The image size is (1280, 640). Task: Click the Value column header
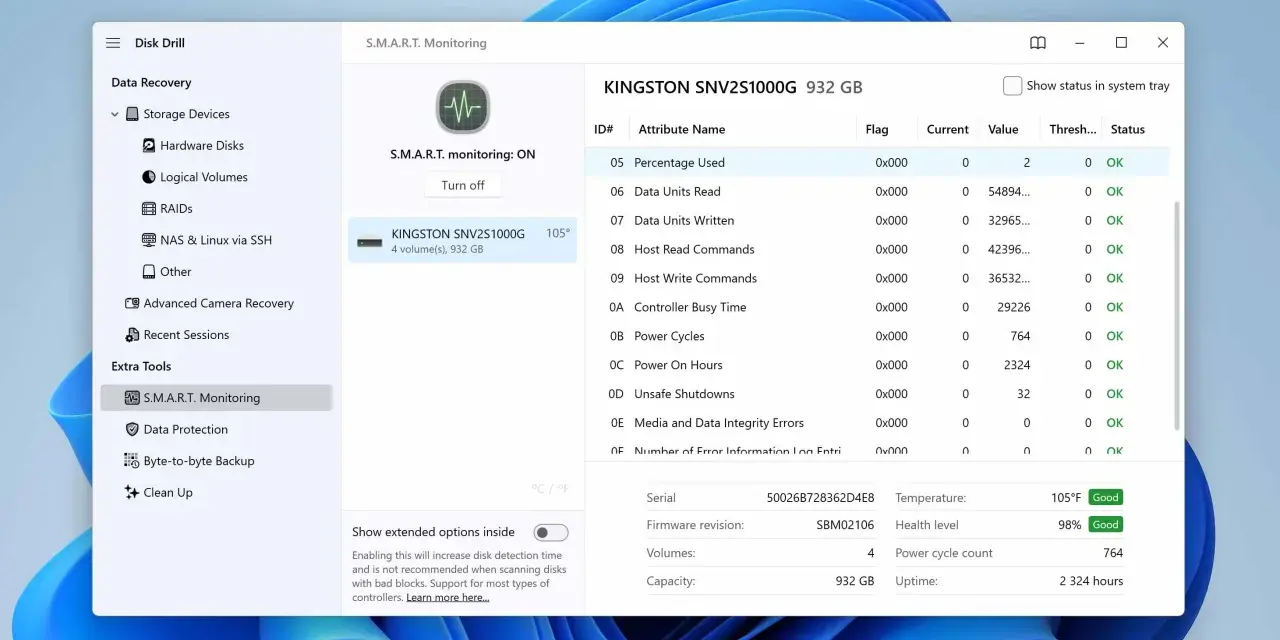(x=1003, y=129)
